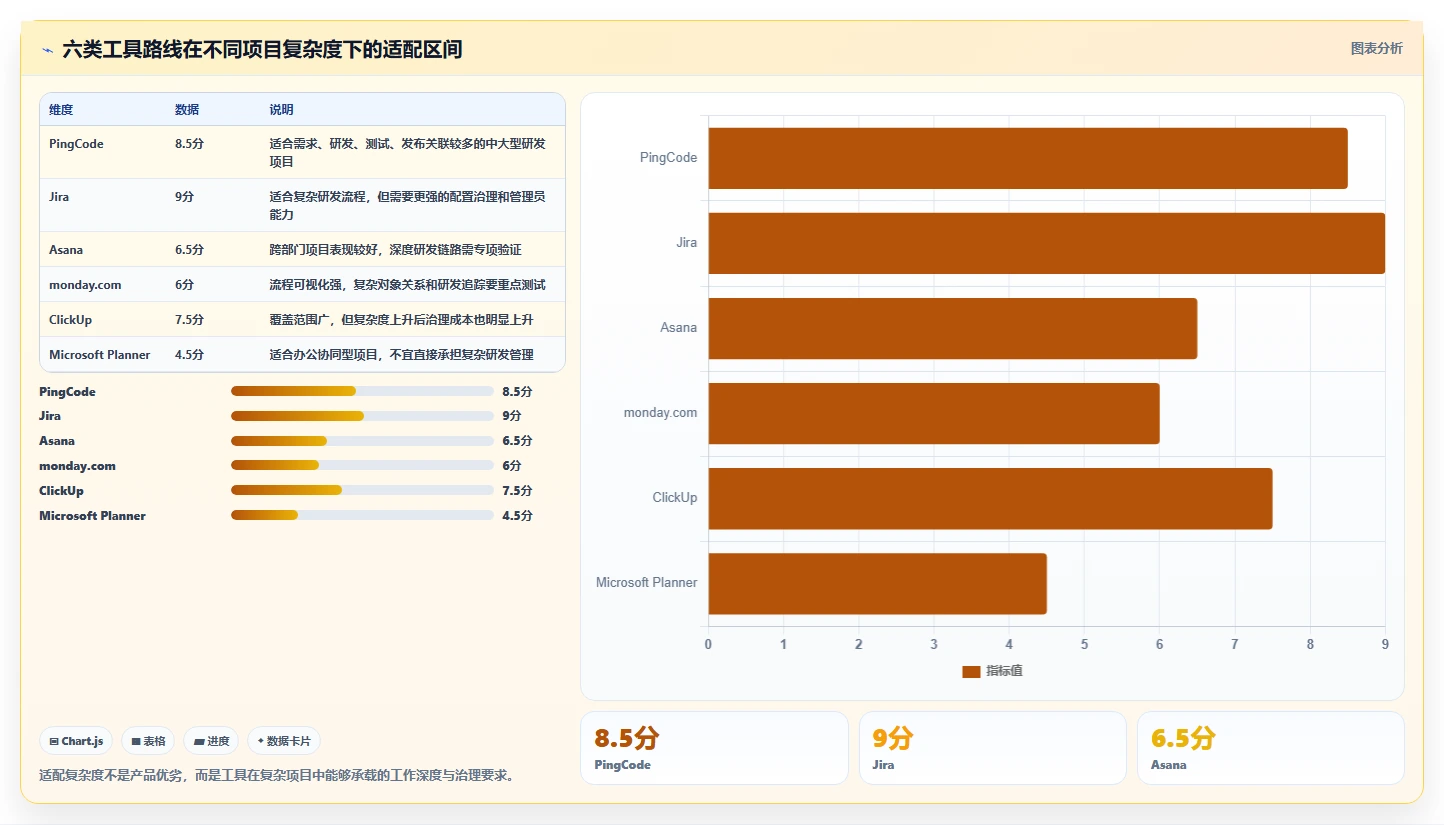
Task: Open the 8.5分 PingCode data card
Action: pyautogui.click(x=714, y=748)
